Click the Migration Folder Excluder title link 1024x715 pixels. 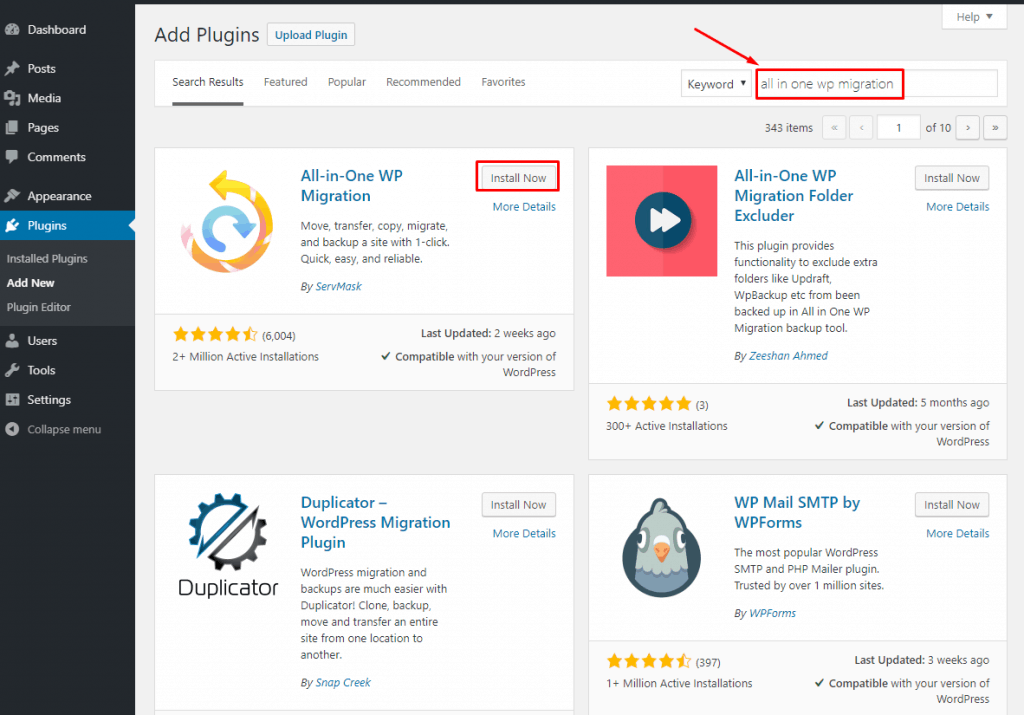pyautogui.click(x=793, y=196)
